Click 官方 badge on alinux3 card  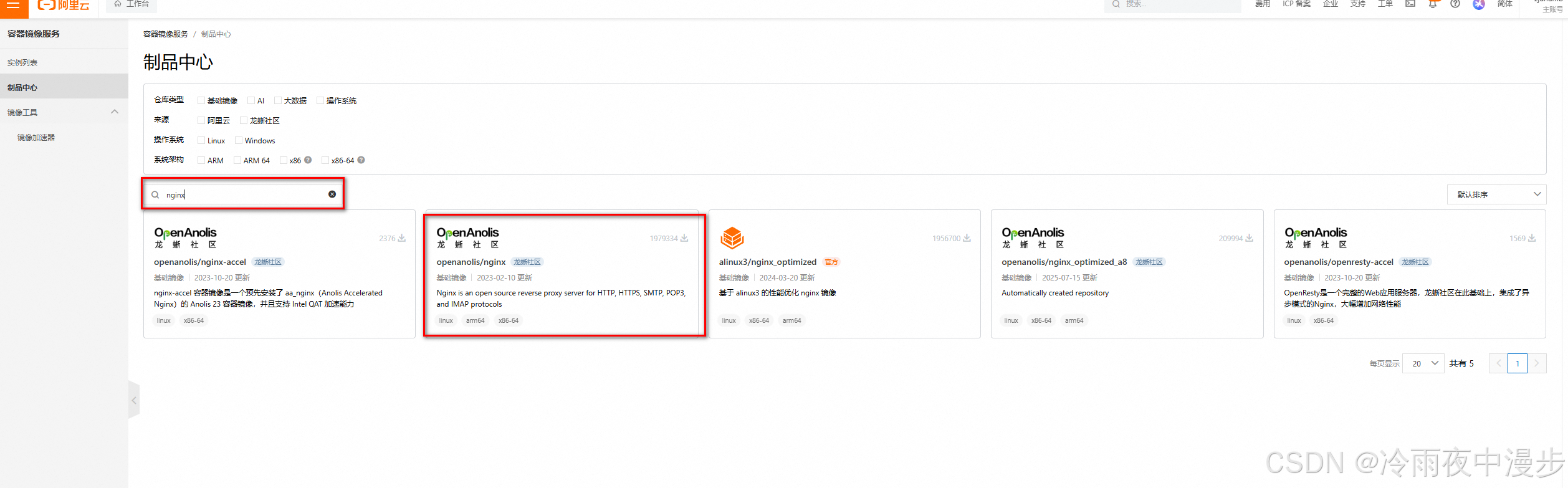831,262
